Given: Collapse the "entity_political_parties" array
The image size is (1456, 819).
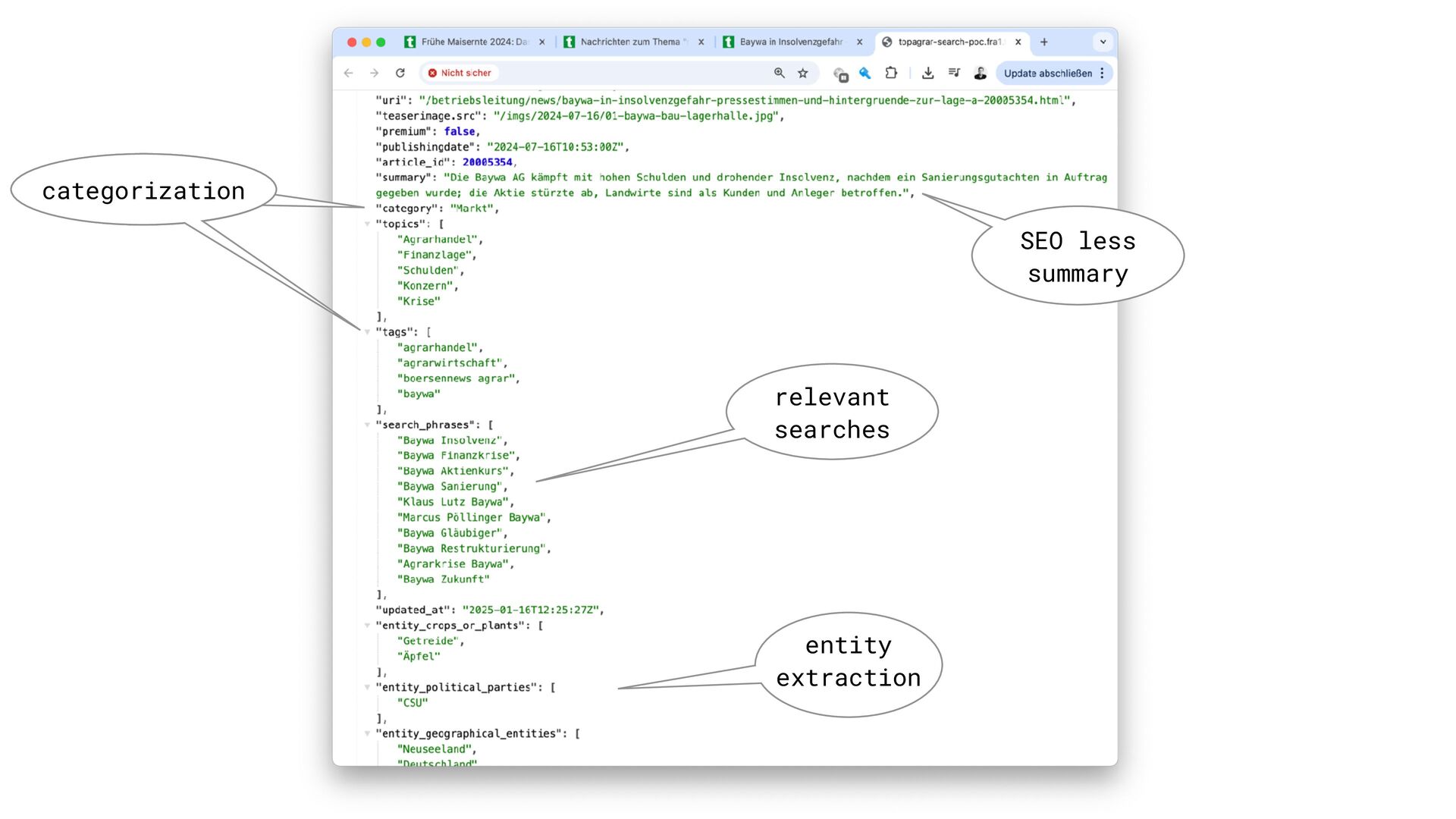Looking at the screenshot, I should tap(367, 687).
